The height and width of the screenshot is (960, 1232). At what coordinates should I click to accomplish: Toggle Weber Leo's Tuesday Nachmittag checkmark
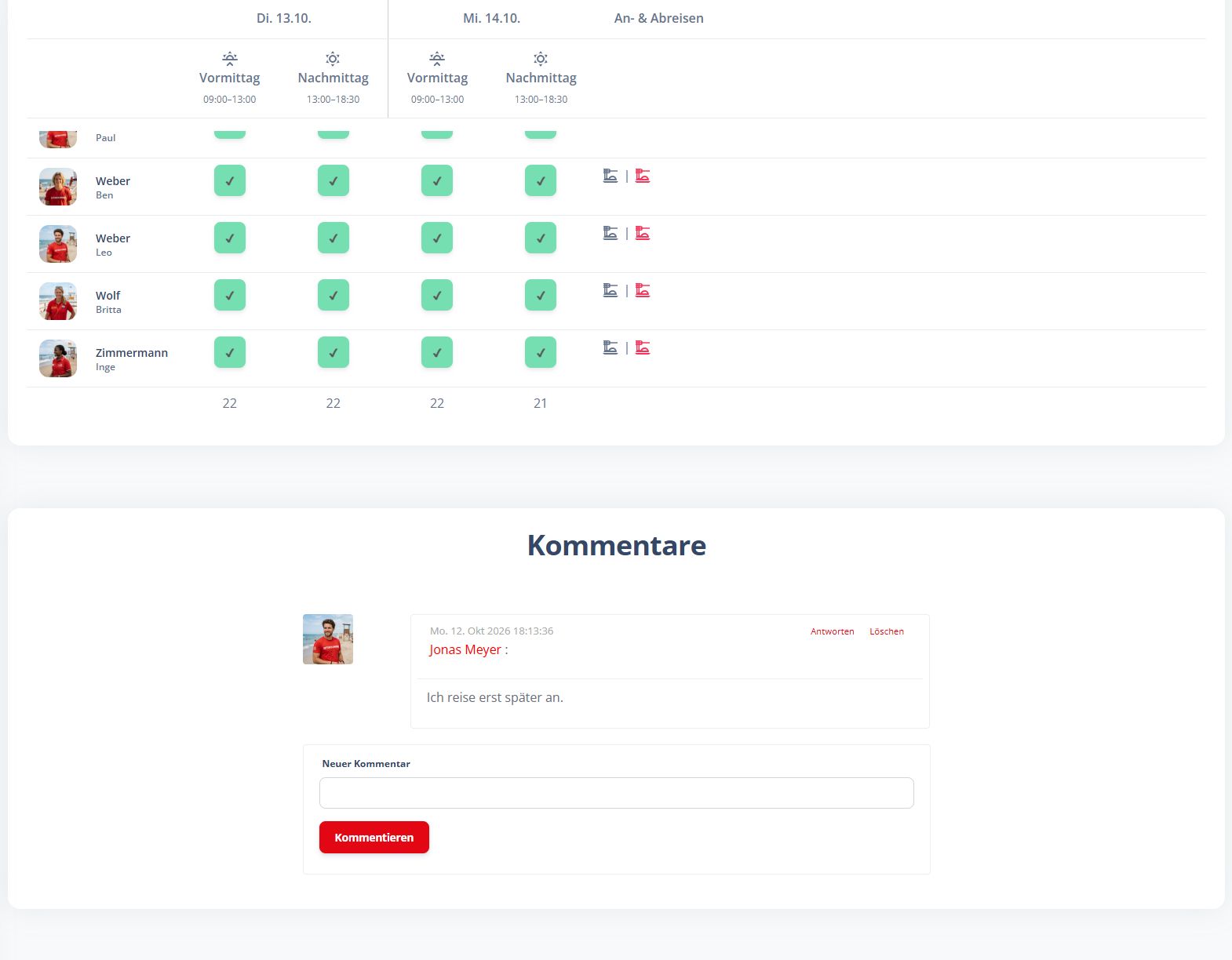click(x=334, y=238)
